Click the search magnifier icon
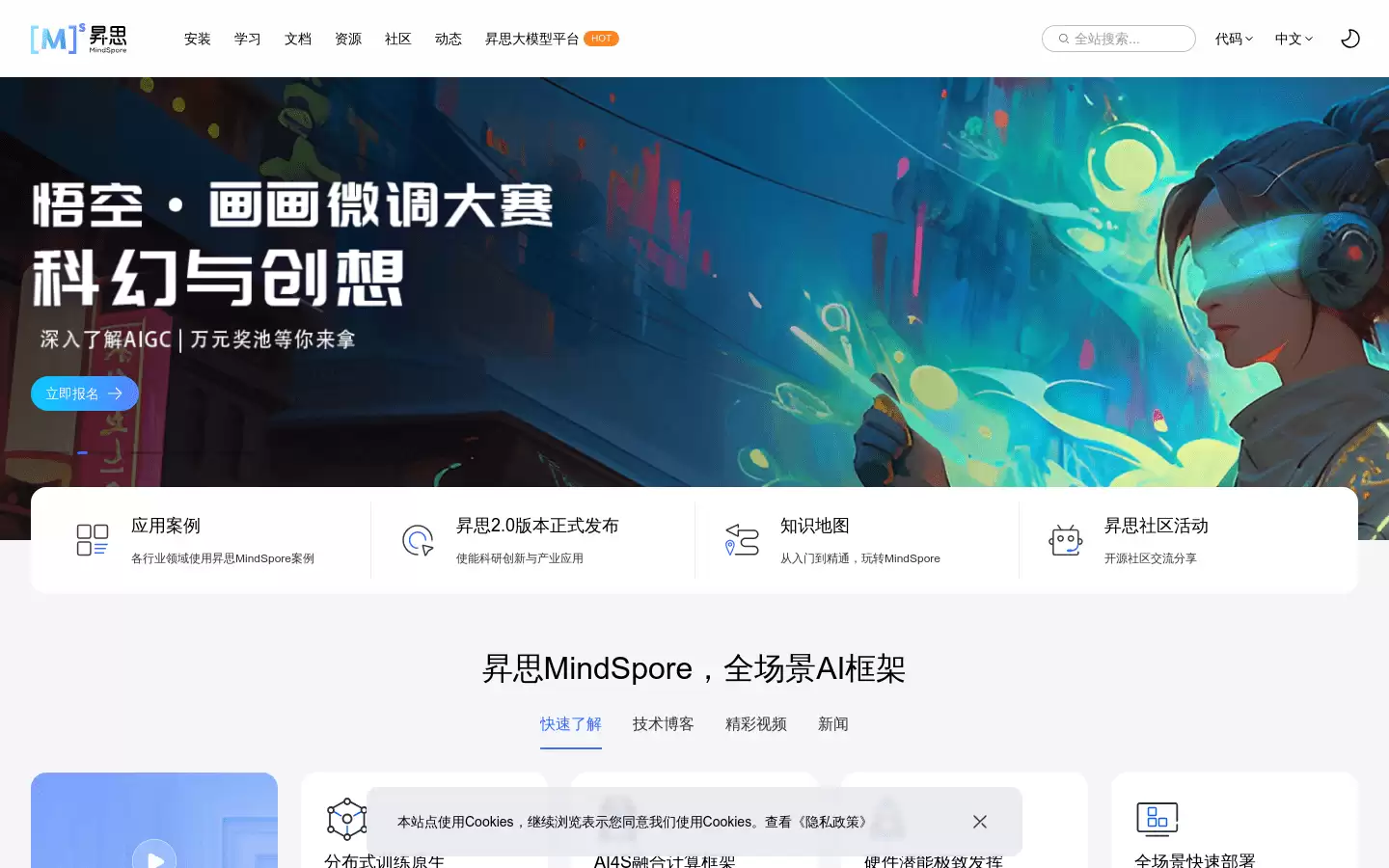 (1064, 39)
